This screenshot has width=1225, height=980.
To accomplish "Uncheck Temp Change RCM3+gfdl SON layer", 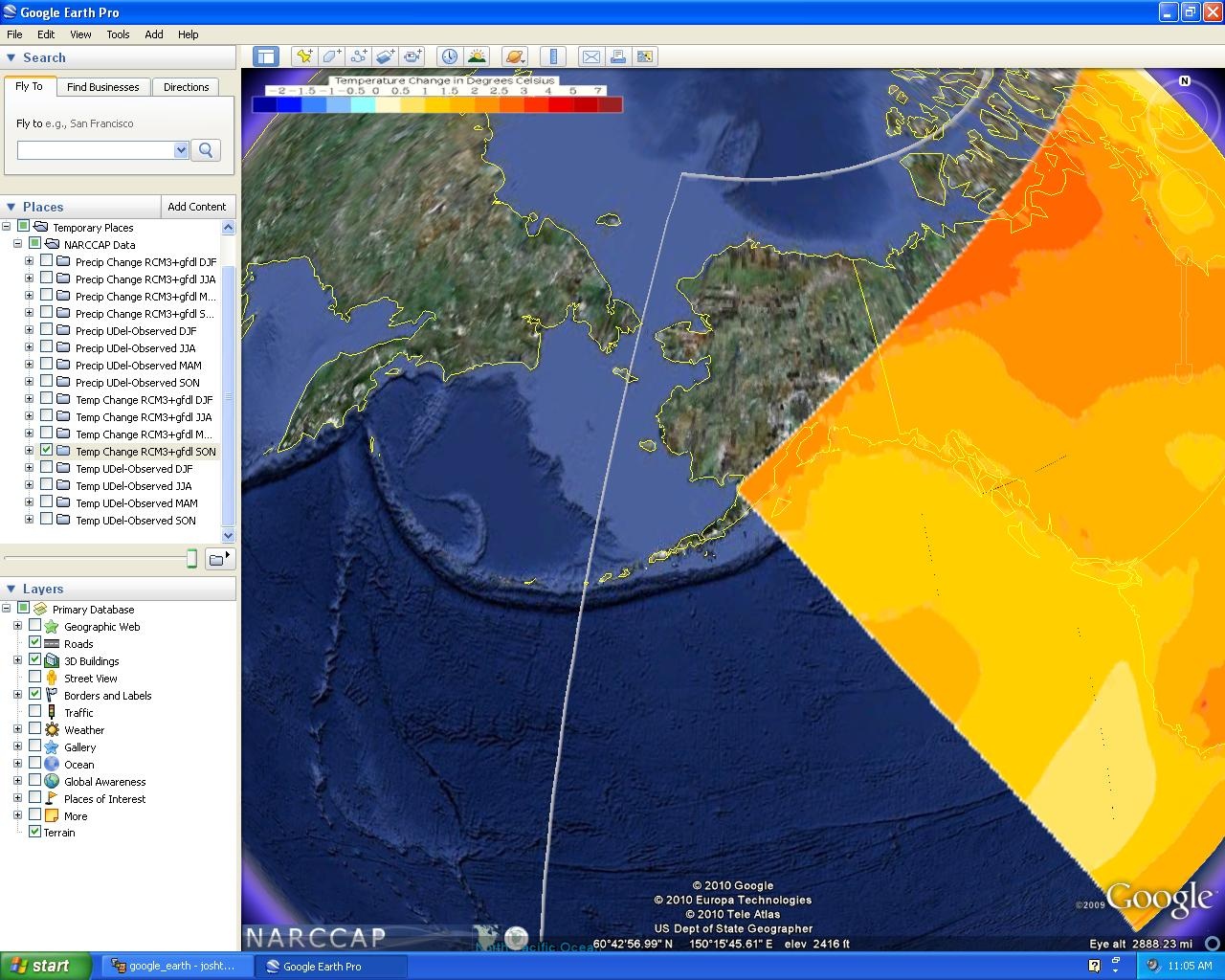I will [x=46, y=451].
